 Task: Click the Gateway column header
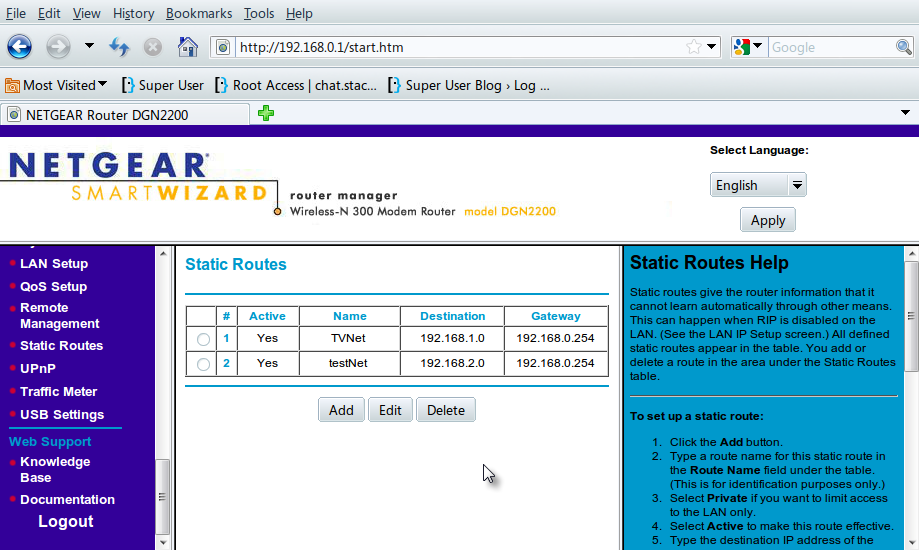pyautogui.click(x=556, y=316)
